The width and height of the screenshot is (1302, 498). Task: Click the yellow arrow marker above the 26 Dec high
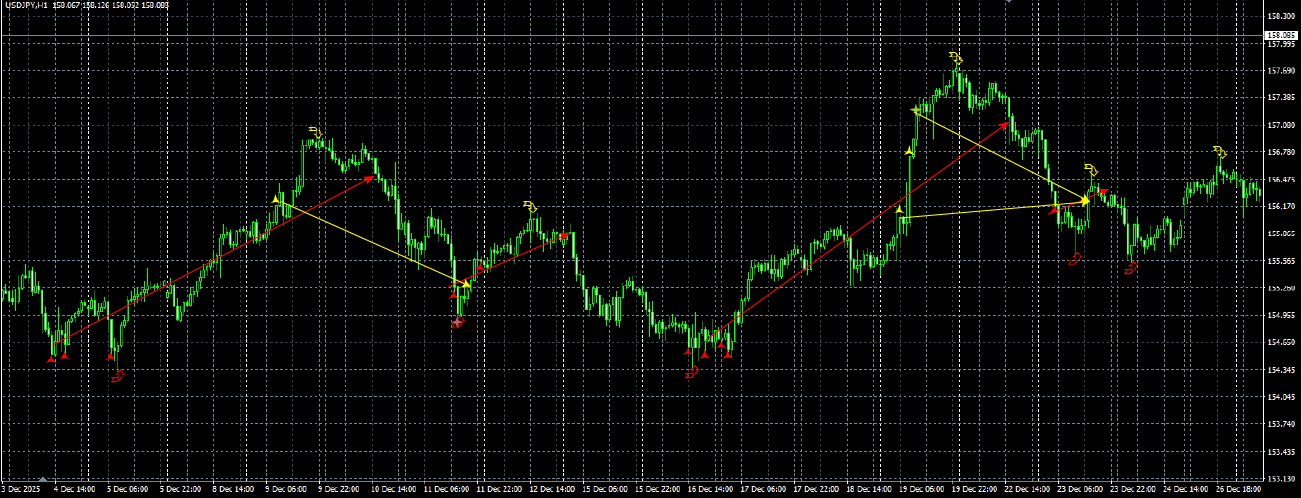click(x=1220, y=152)
